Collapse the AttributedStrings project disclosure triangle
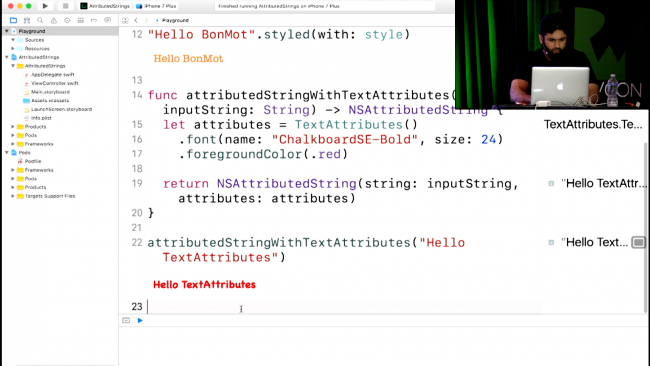Screen dimensions: 650x366 pyautogui.click(x=7, y=57)
